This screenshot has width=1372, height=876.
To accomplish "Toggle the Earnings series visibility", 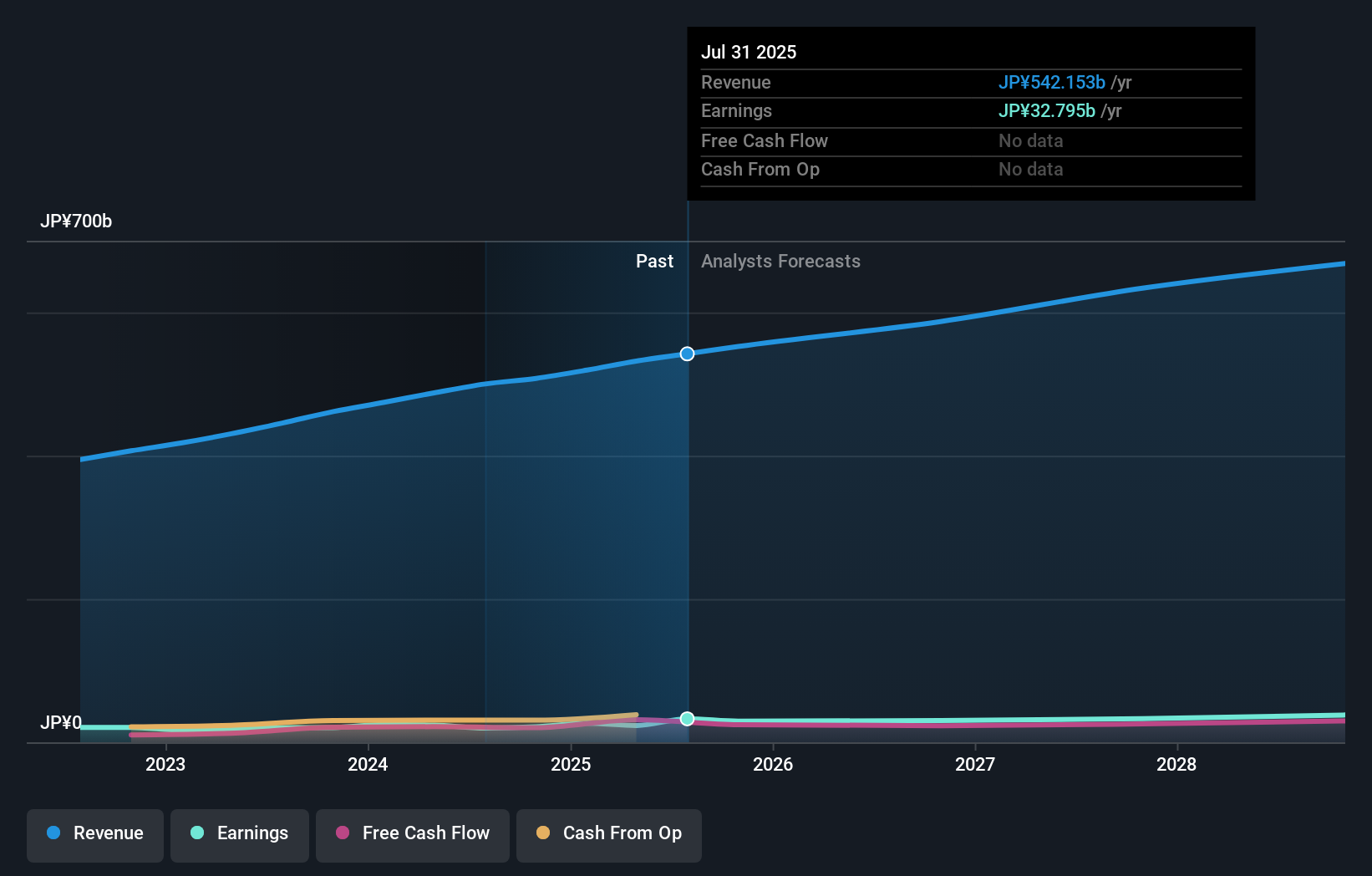I will click(239, 833).
